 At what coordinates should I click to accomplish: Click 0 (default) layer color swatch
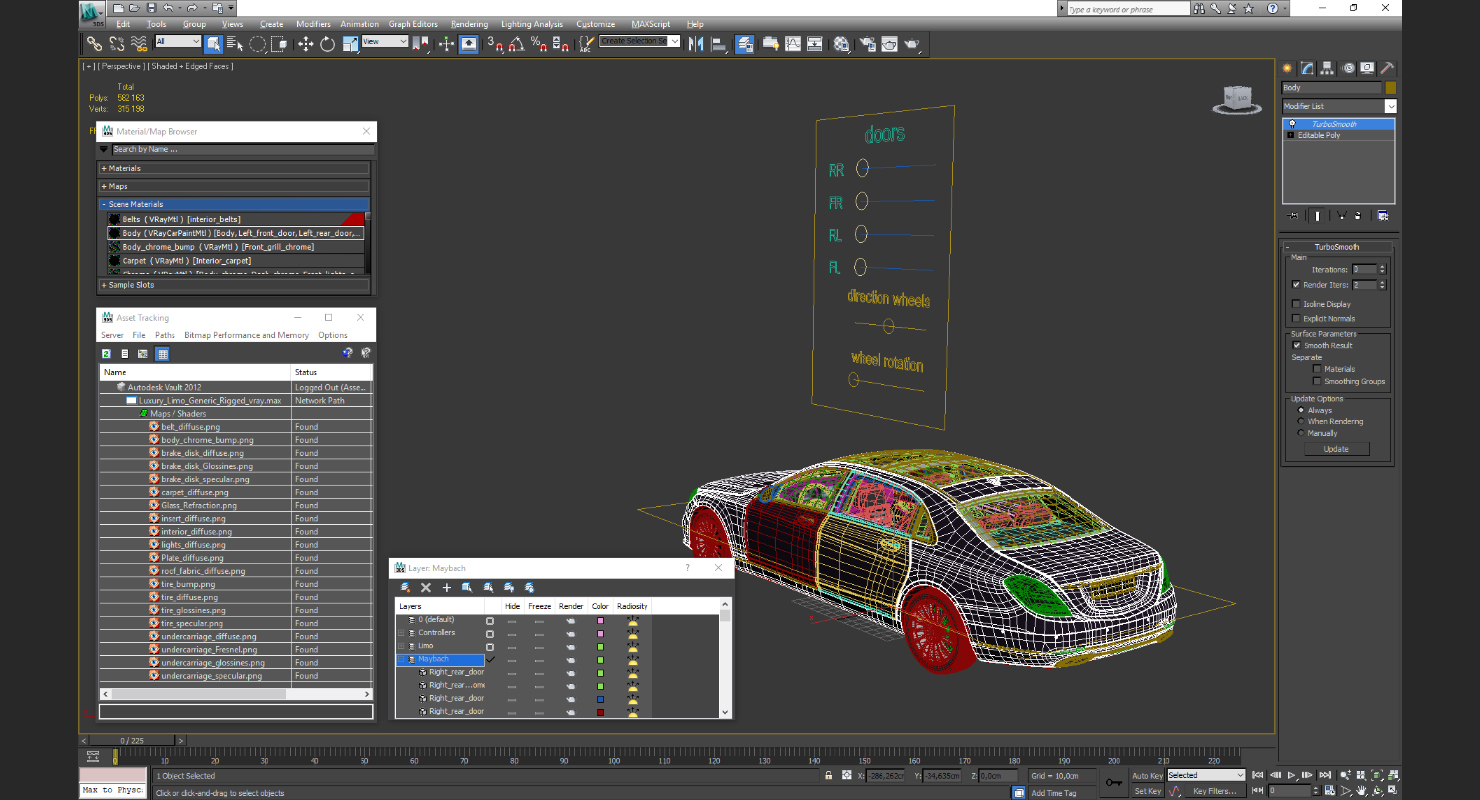point(600,620)
